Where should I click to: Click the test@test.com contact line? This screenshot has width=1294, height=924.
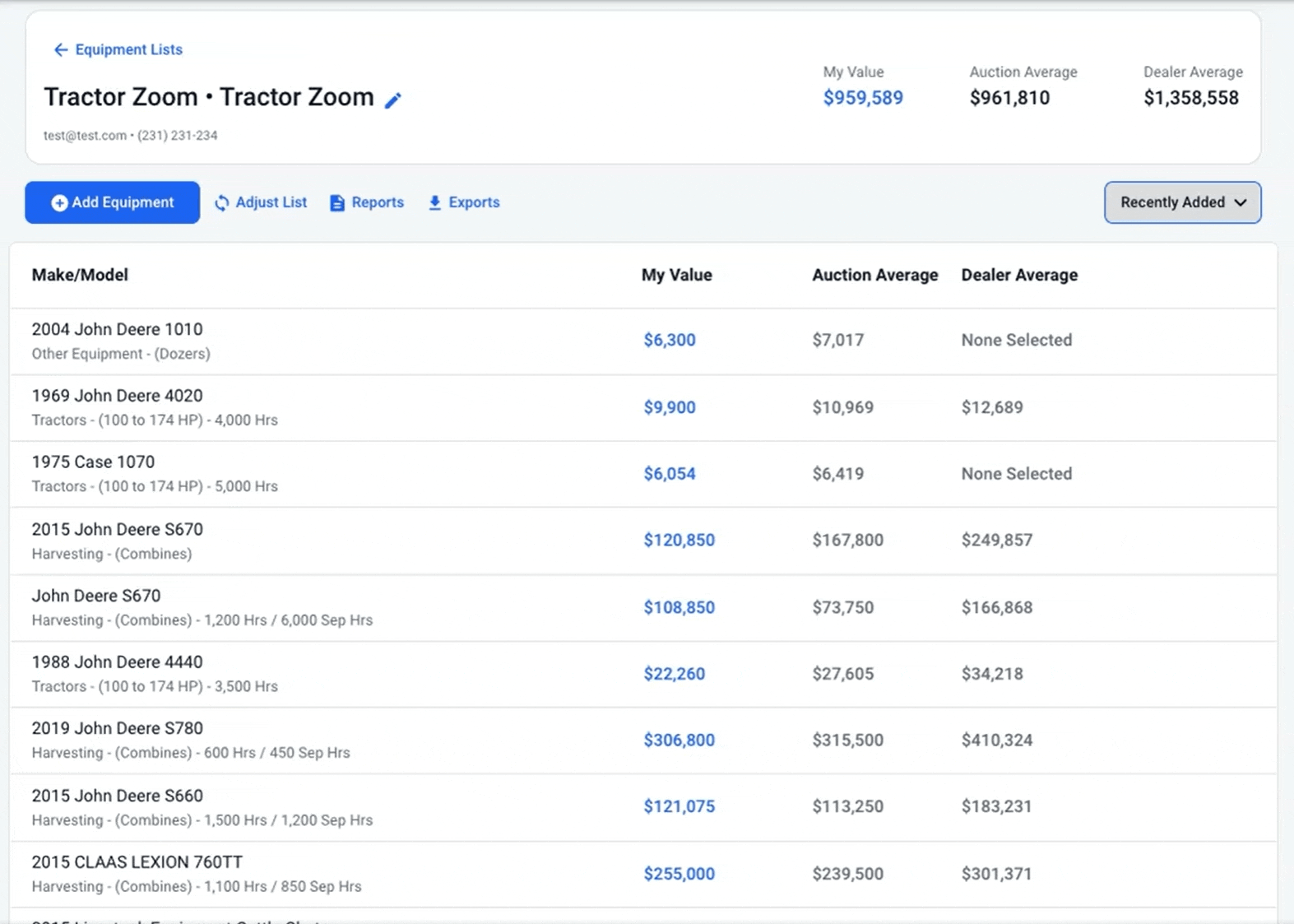click(131, 136)
